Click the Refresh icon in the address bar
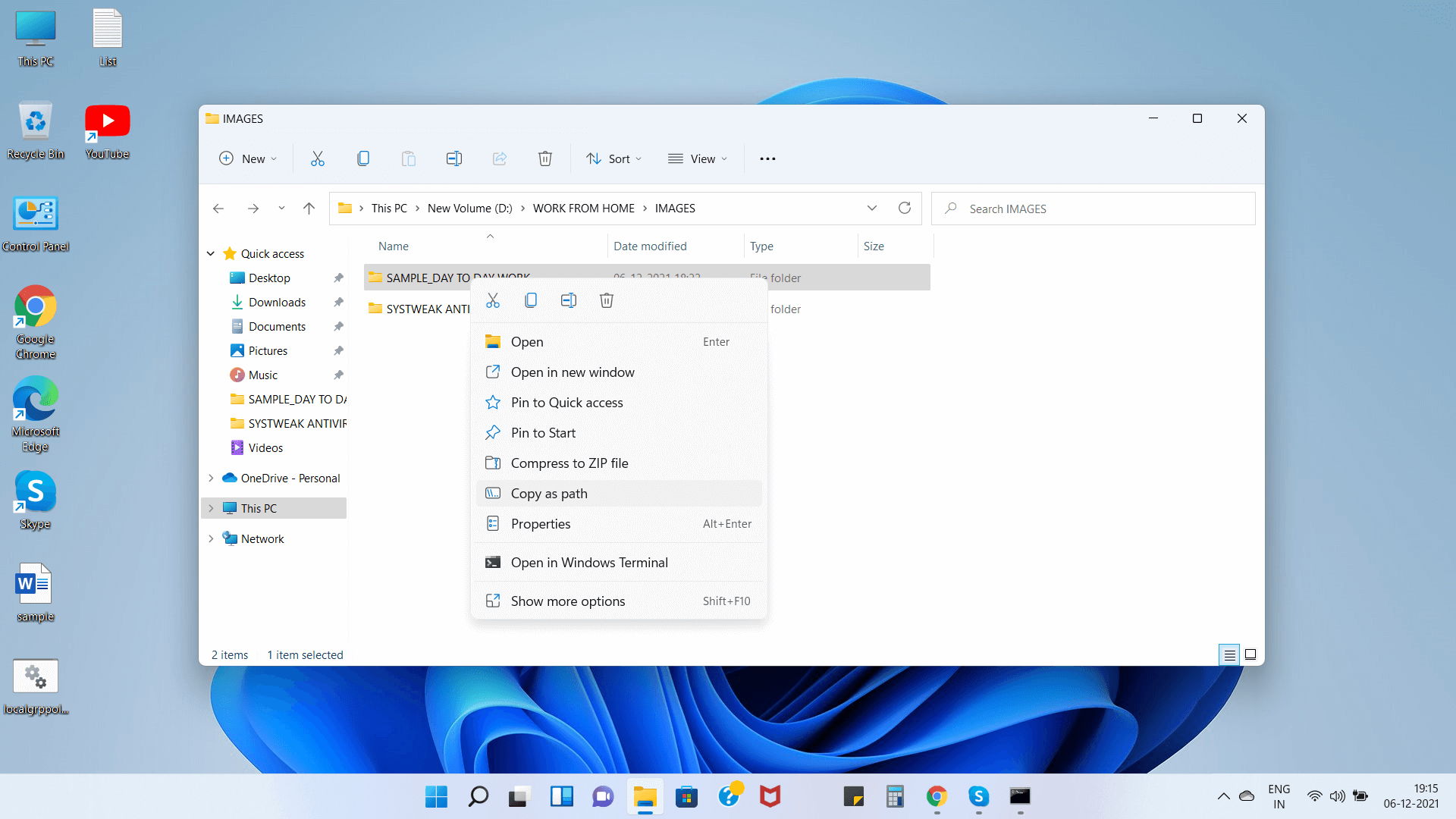 point(904,208)
